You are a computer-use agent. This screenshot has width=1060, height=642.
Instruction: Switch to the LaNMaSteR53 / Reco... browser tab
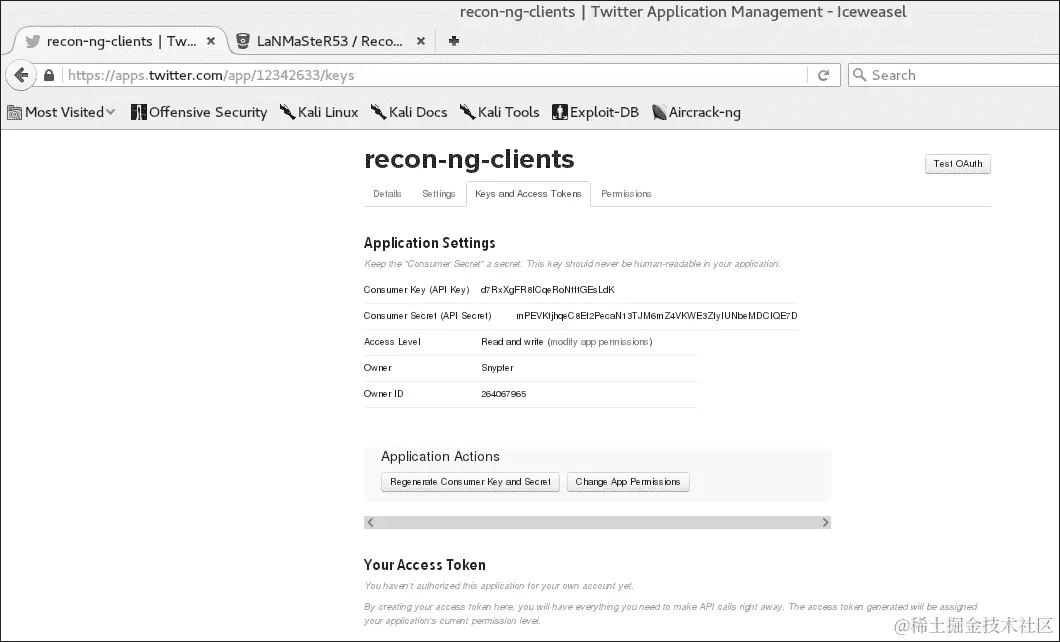pos(329,41)
